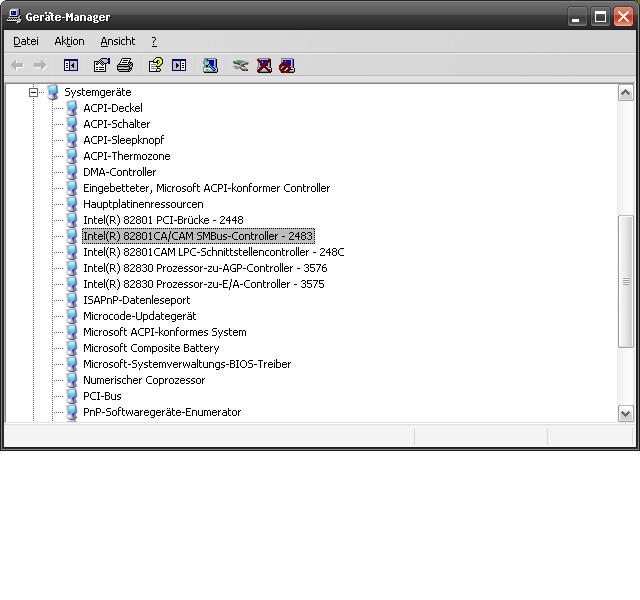Open the Datei menu
Screen dimensions: 640x600
coord(26,41)
